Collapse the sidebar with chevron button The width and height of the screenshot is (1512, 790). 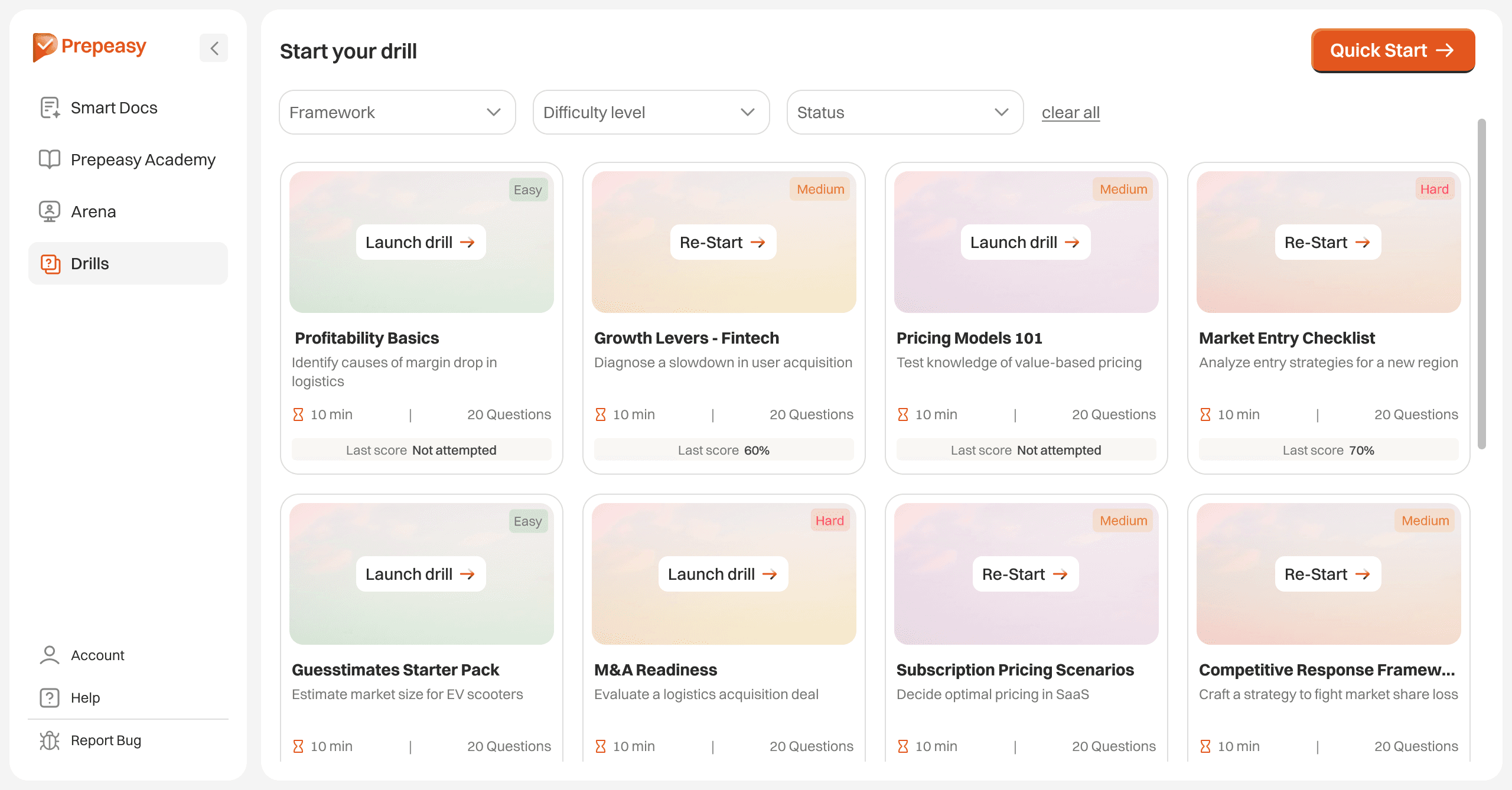click(214, 48)
